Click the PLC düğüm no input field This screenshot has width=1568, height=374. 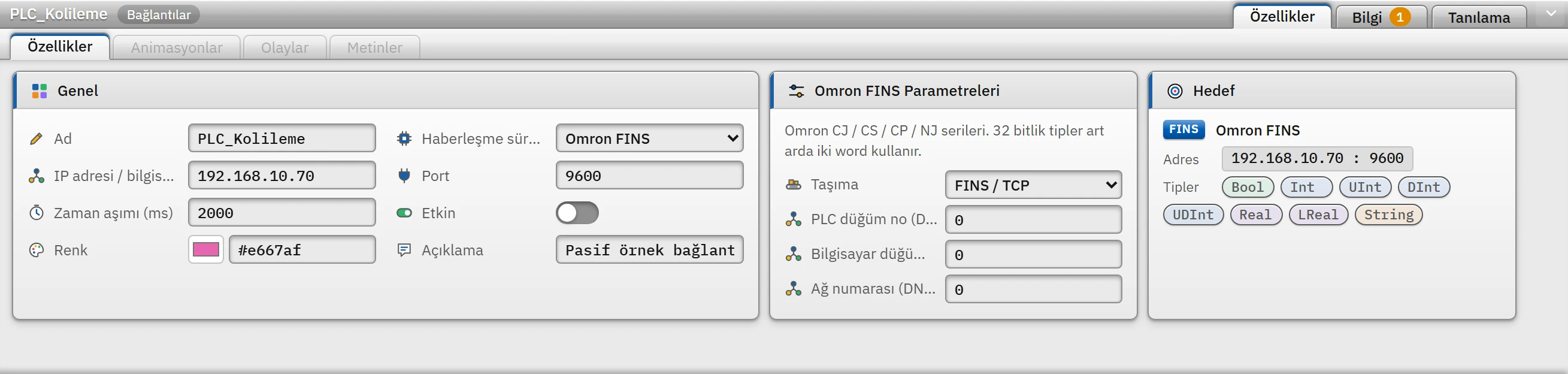pos(1033,220)
